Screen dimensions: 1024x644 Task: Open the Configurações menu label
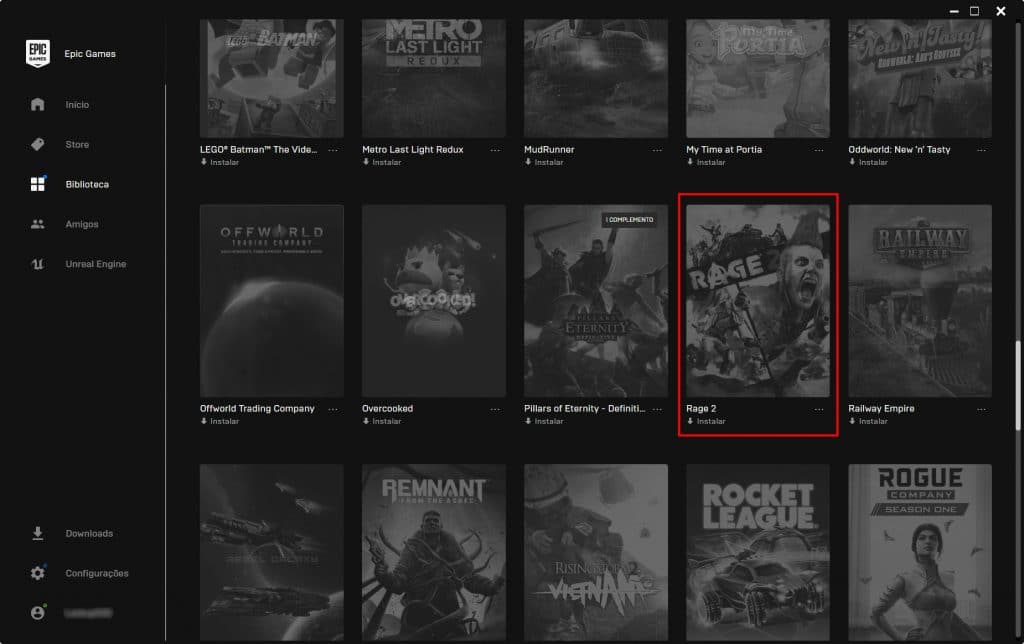coord(97,573)
